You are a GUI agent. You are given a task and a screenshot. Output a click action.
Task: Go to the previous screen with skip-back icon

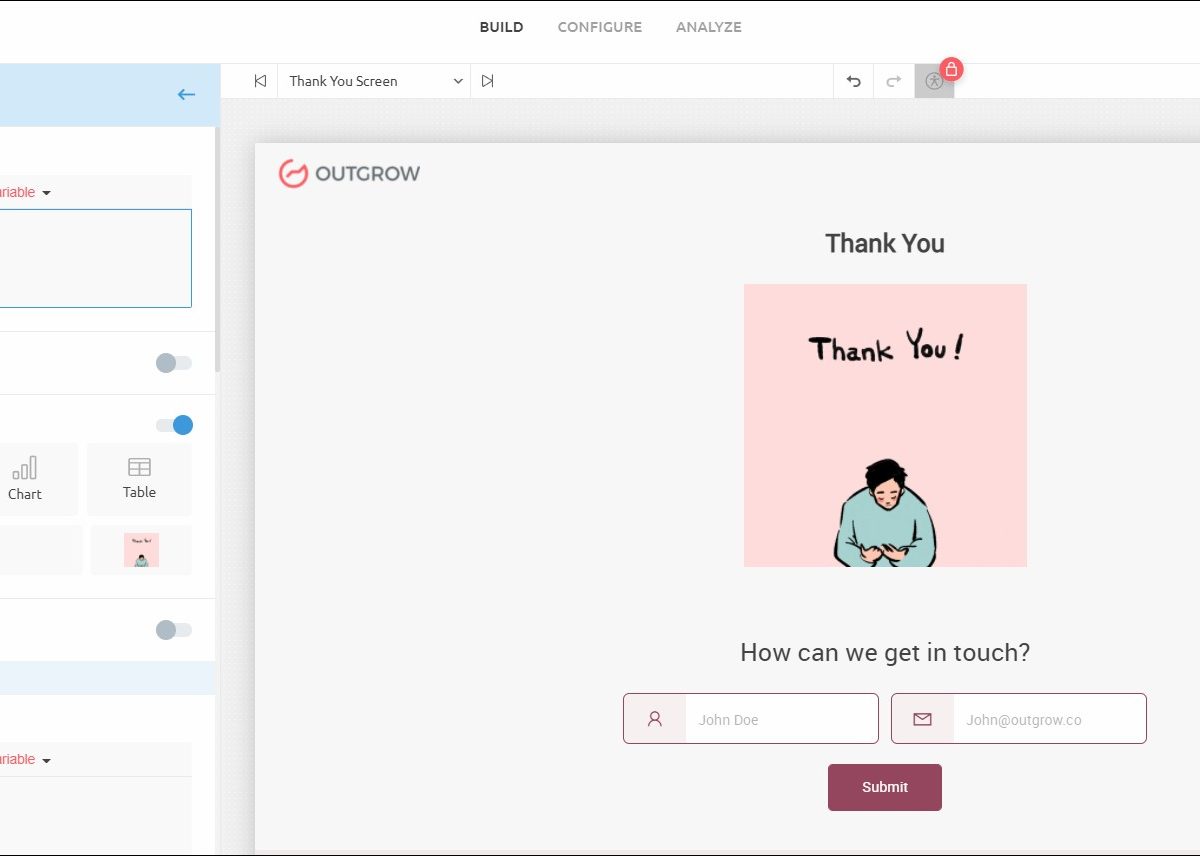tap(260, 81)
